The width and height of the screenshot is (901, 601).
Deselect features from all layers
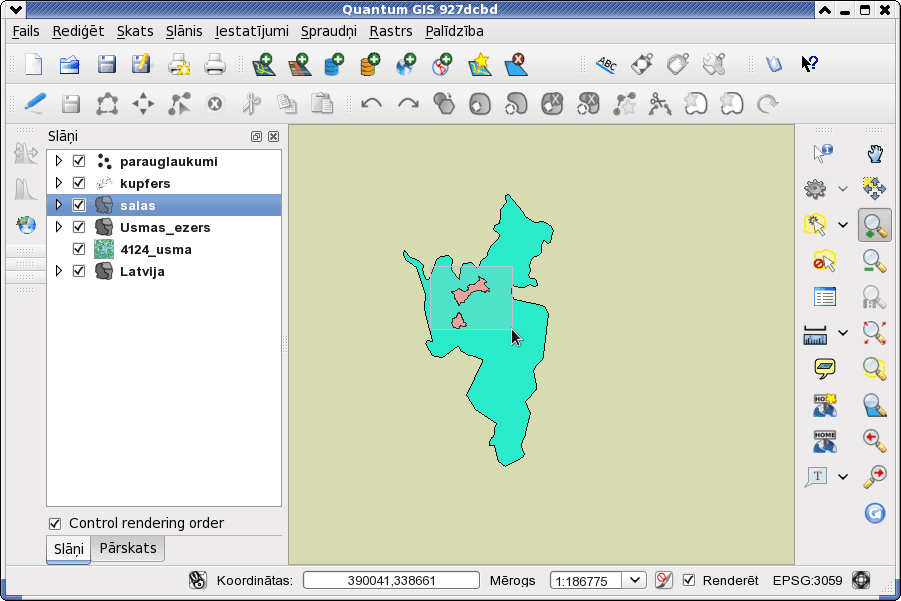tap(825, 261)
